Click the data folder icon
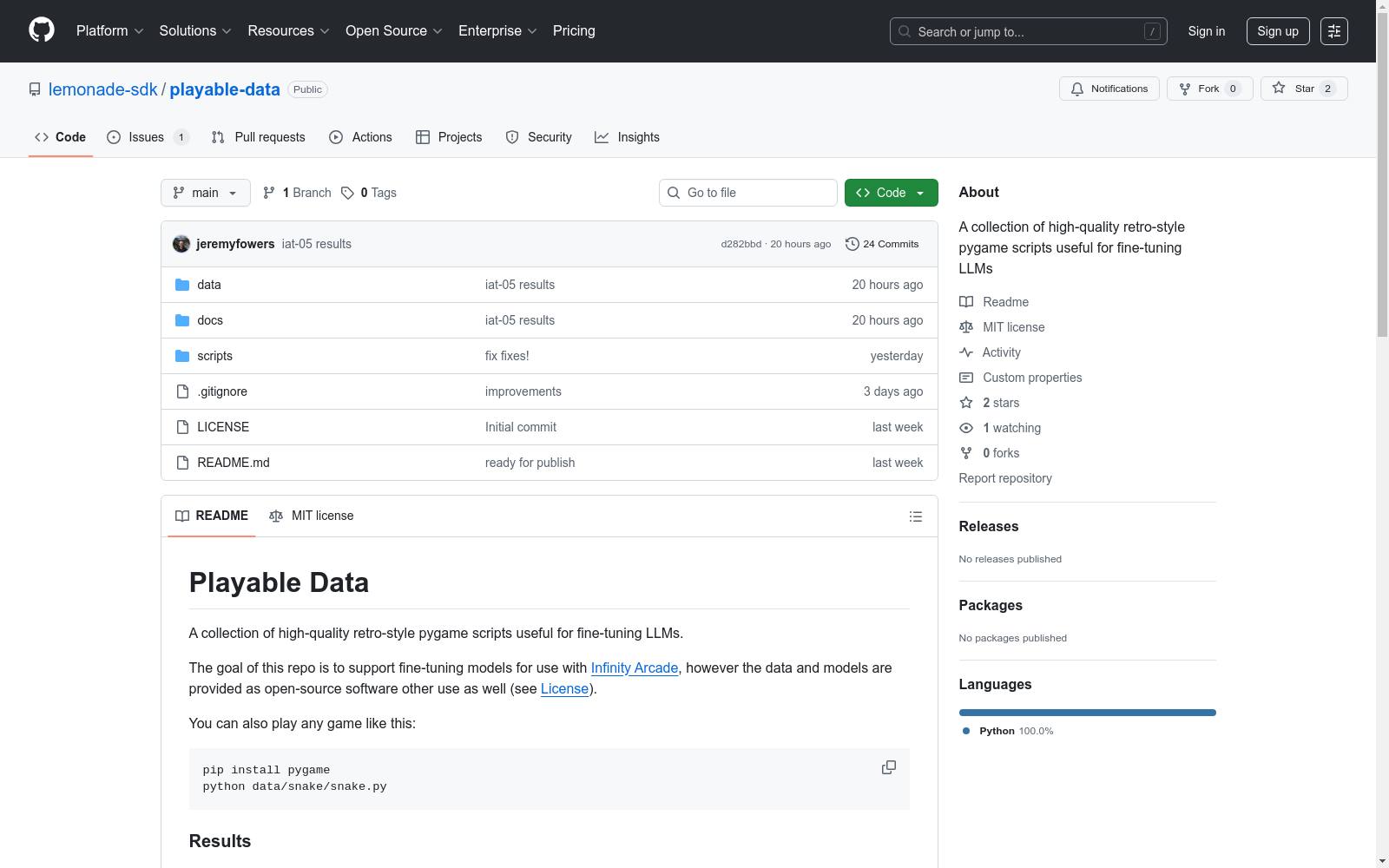The image size is (1389, 868). click(x=182, y=285)
